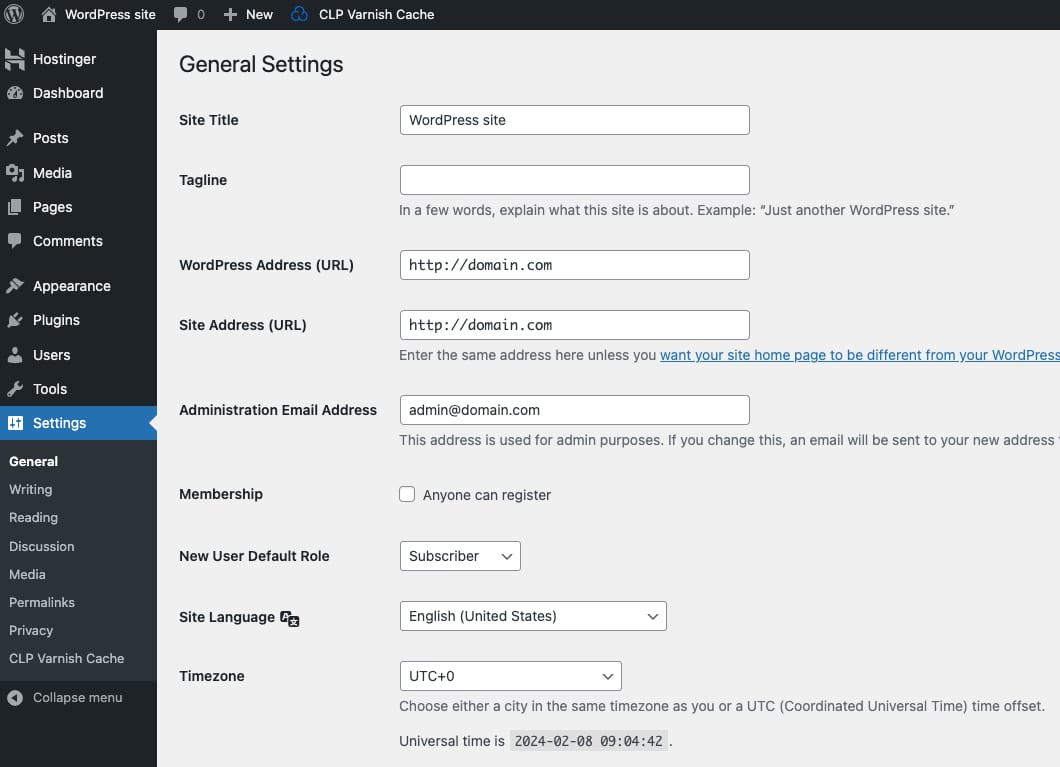1060x767 pixels.
Task: Open the Hostinger panel icon
Action: point(16,59)
